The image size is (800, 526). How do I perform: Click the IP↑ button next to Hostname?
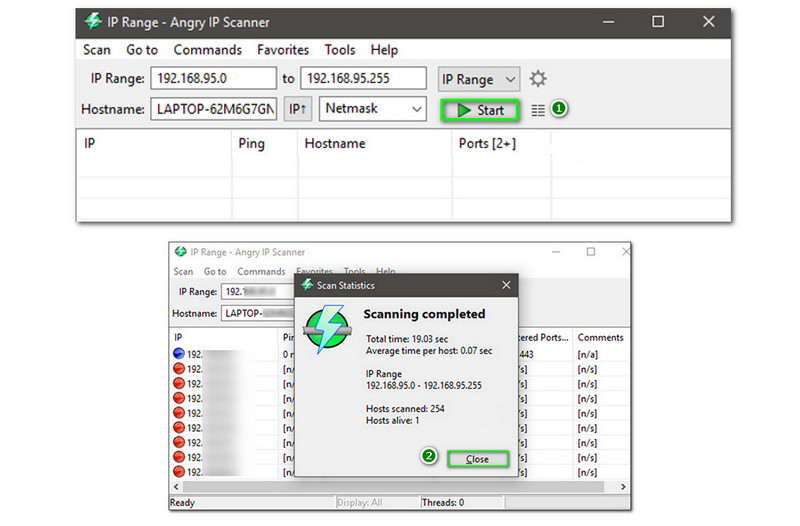click(297, 109)
